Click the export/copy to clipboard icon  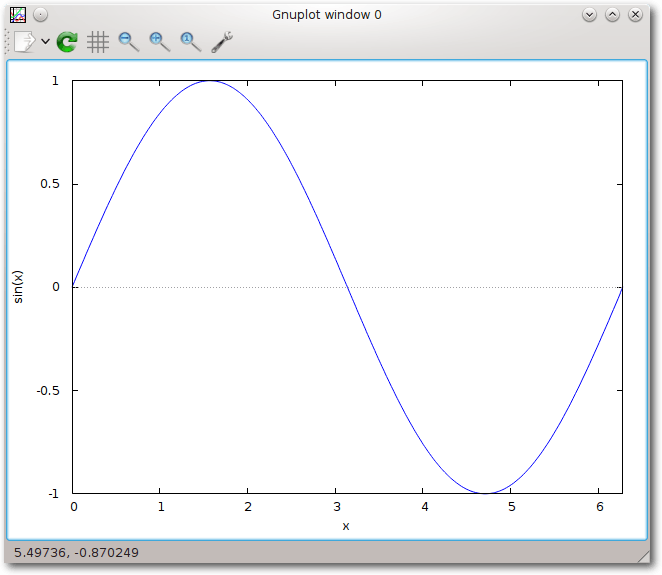(25, 42)
